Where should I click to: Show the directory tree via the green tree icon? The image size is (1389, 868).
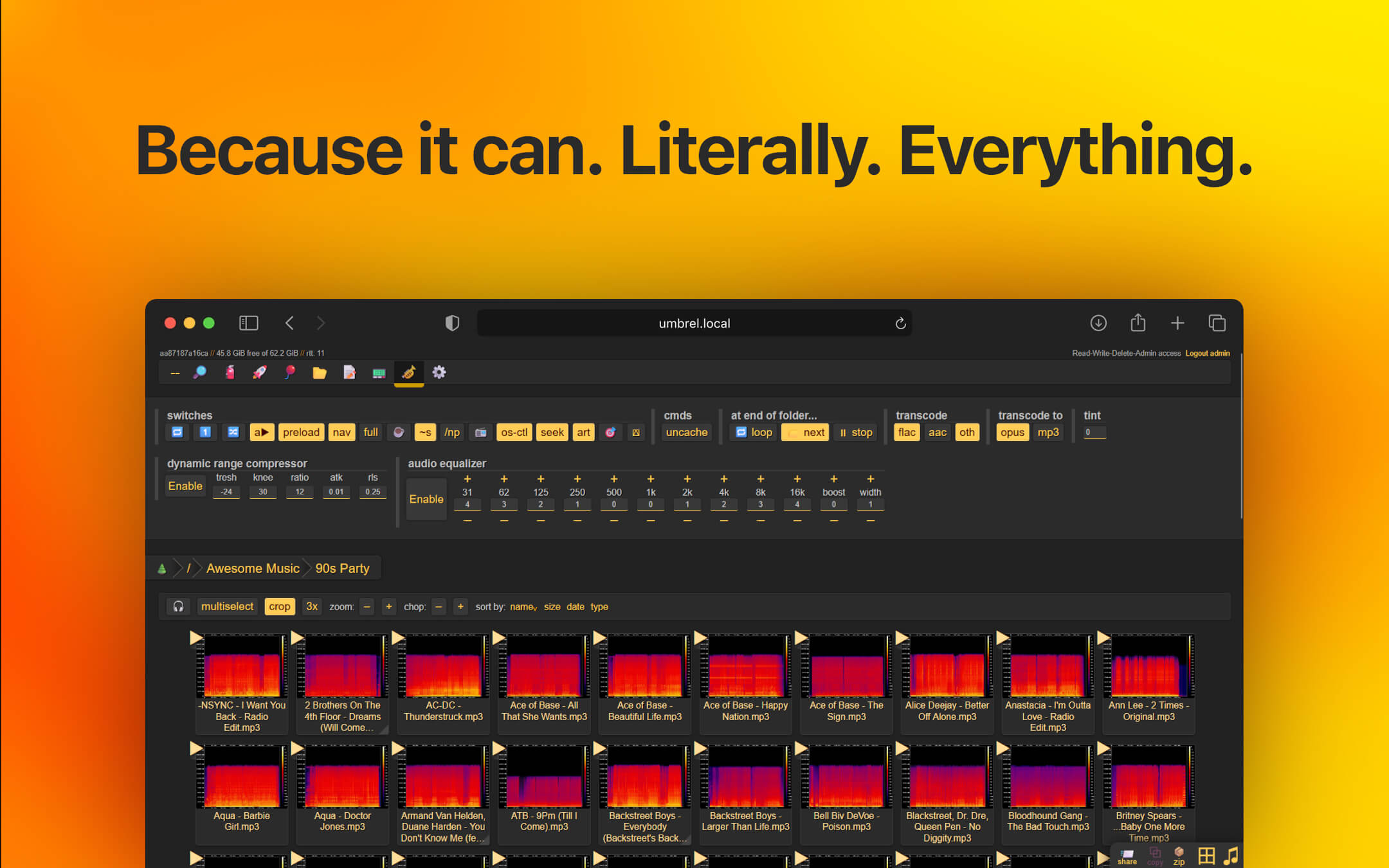(x=163, y=568)
